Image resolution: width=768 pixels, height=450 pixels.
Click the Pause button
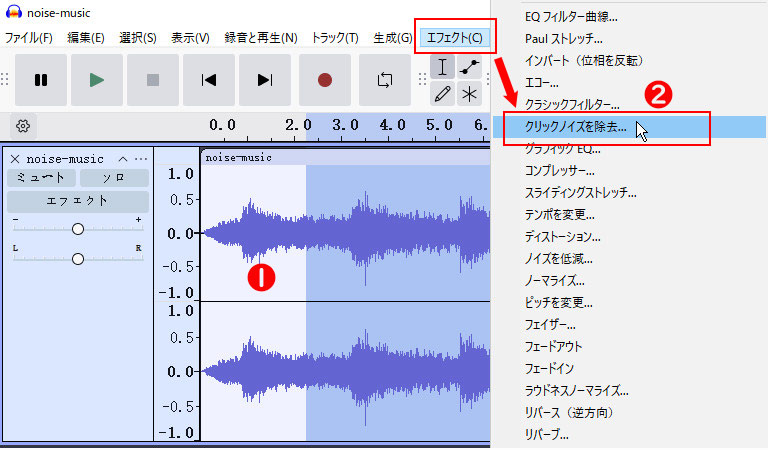[41, 80]
